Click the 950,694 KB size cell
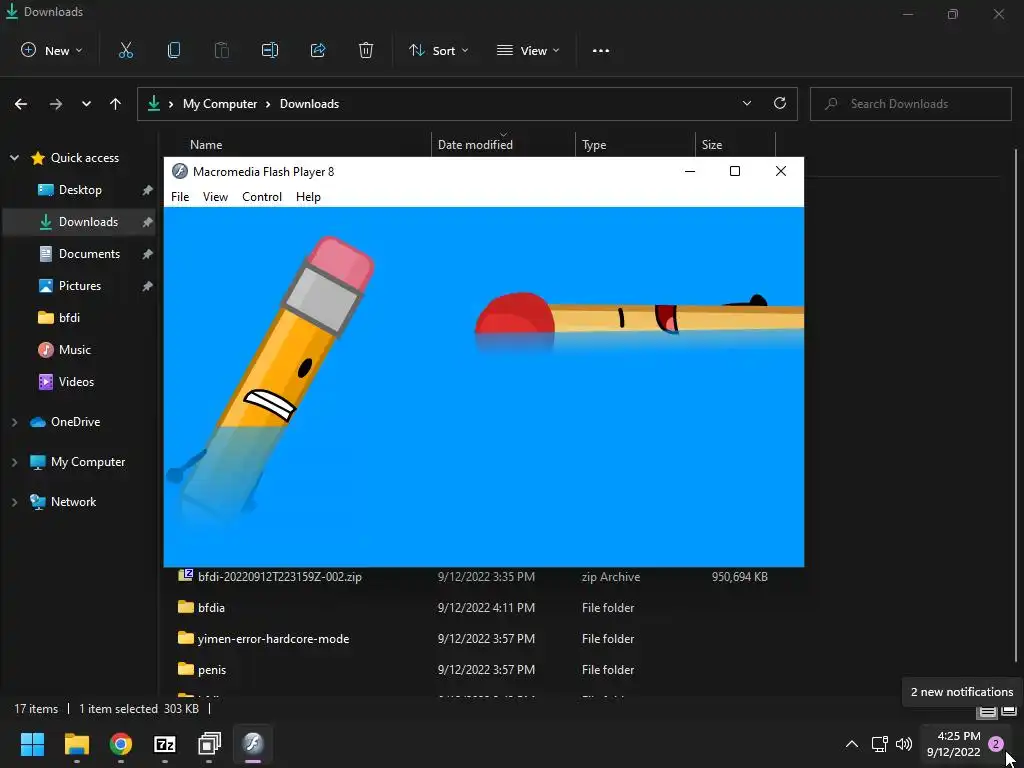 tap(739, 577)
